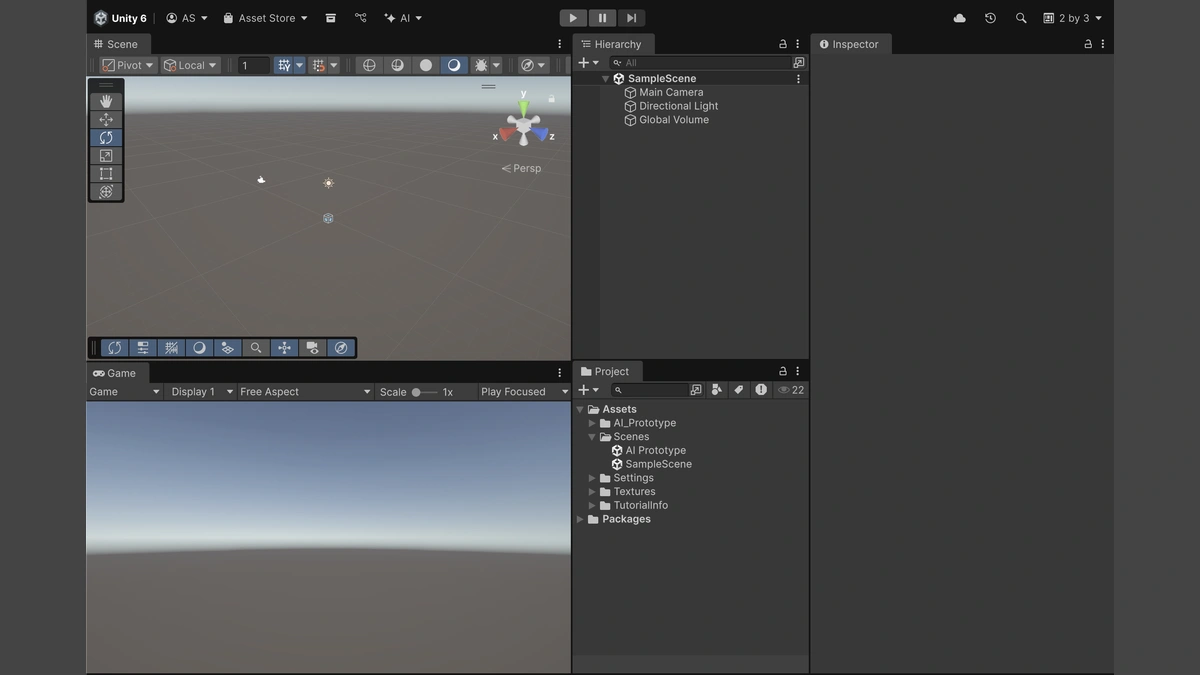Viewport: 1200px width, 675px height.
Task: Select the Move tool
Action: point(106,119)
